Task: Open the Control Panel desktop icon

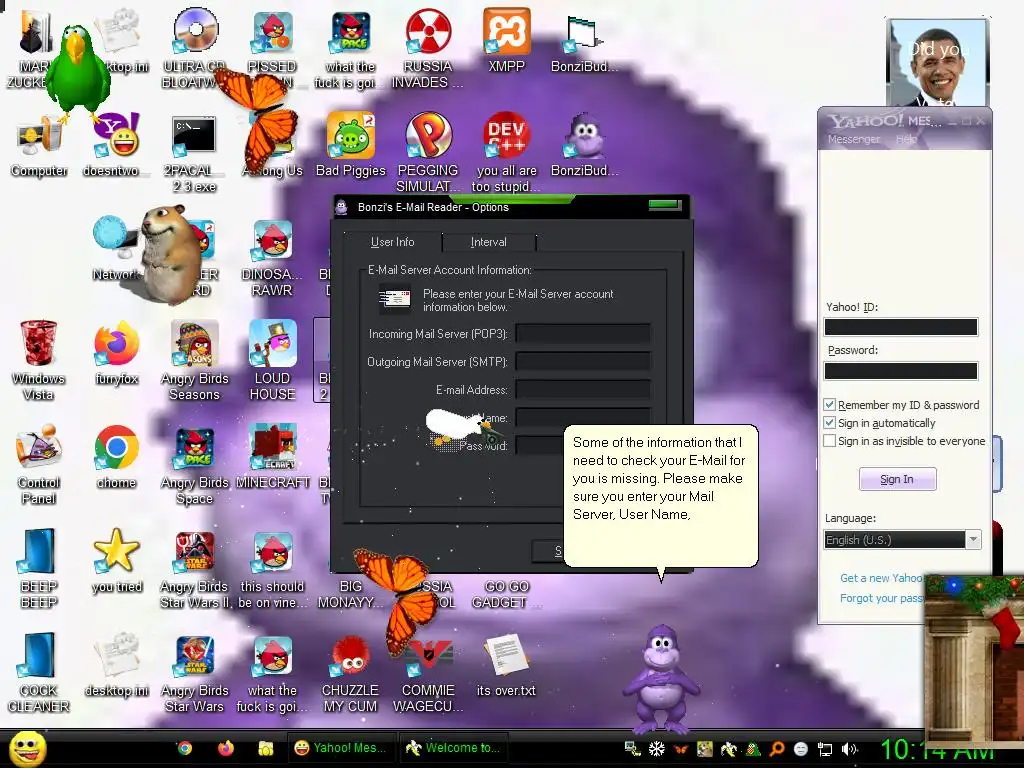Action: [x=38, y=464]
